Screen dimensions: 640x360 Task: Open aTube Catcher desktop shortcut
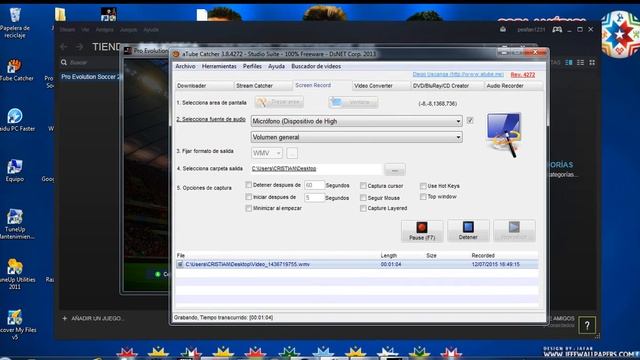click(15, 70)
